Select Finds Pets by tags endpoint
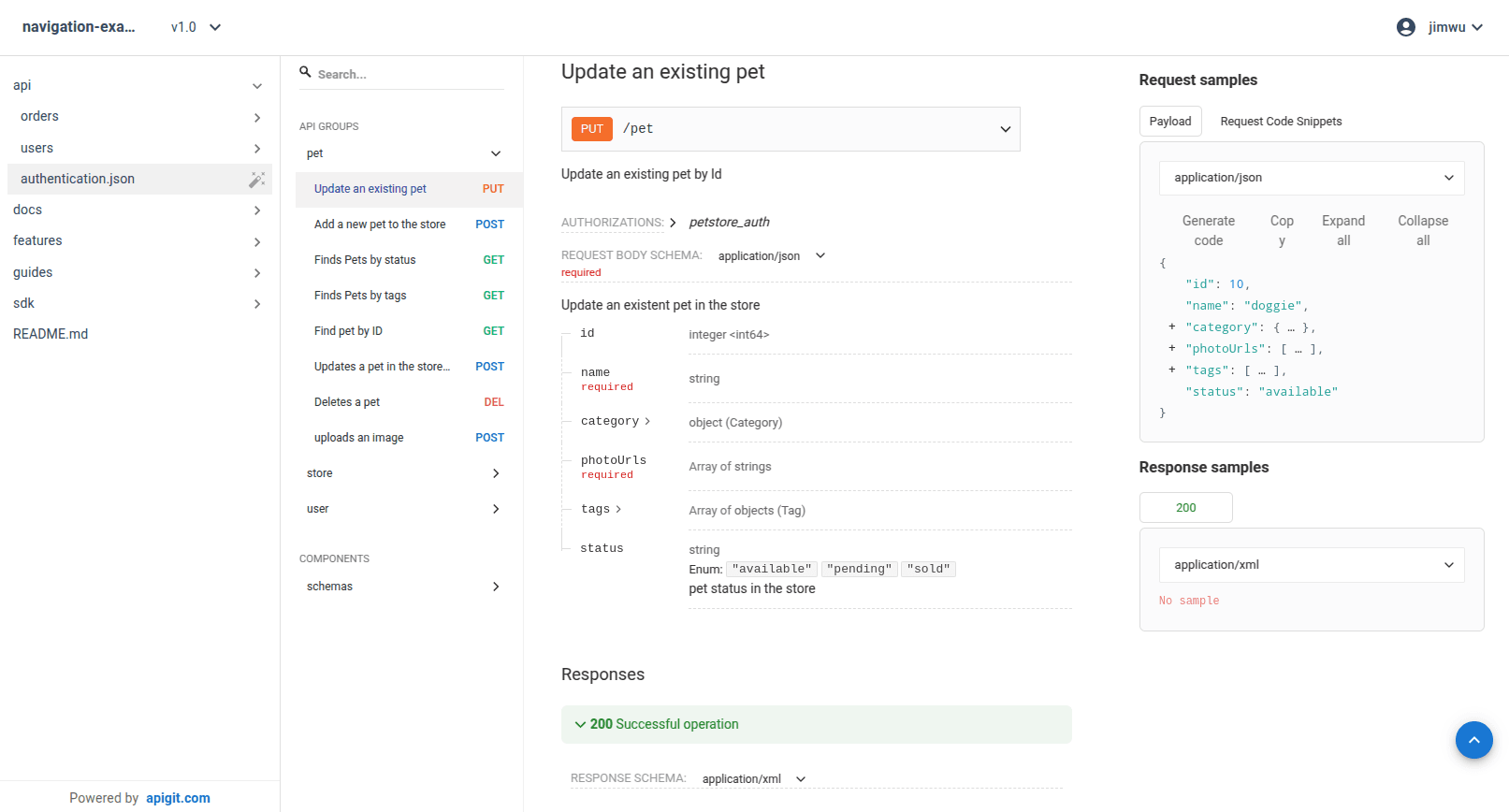This screenshot has width=1509, height=812. (410, 296)
